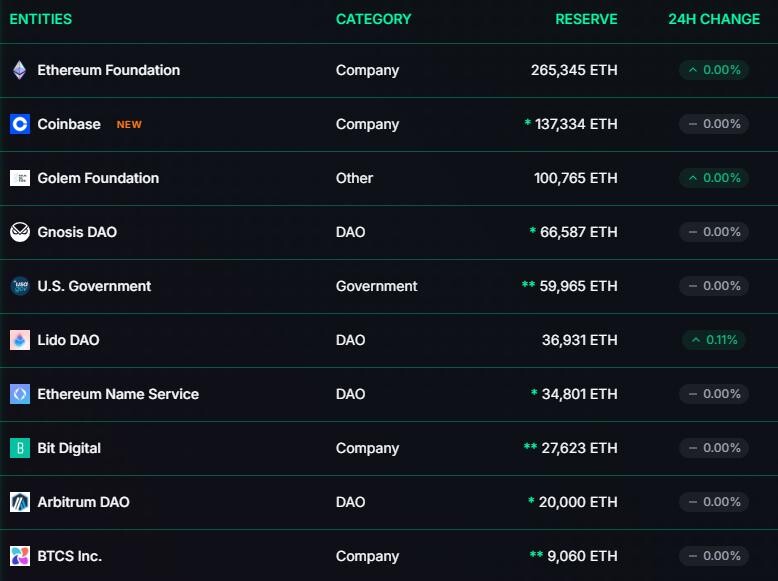Click the DAO category in Gnosis DAO row
This screenshot has height=581, width=778.
[x=350, y=232]
